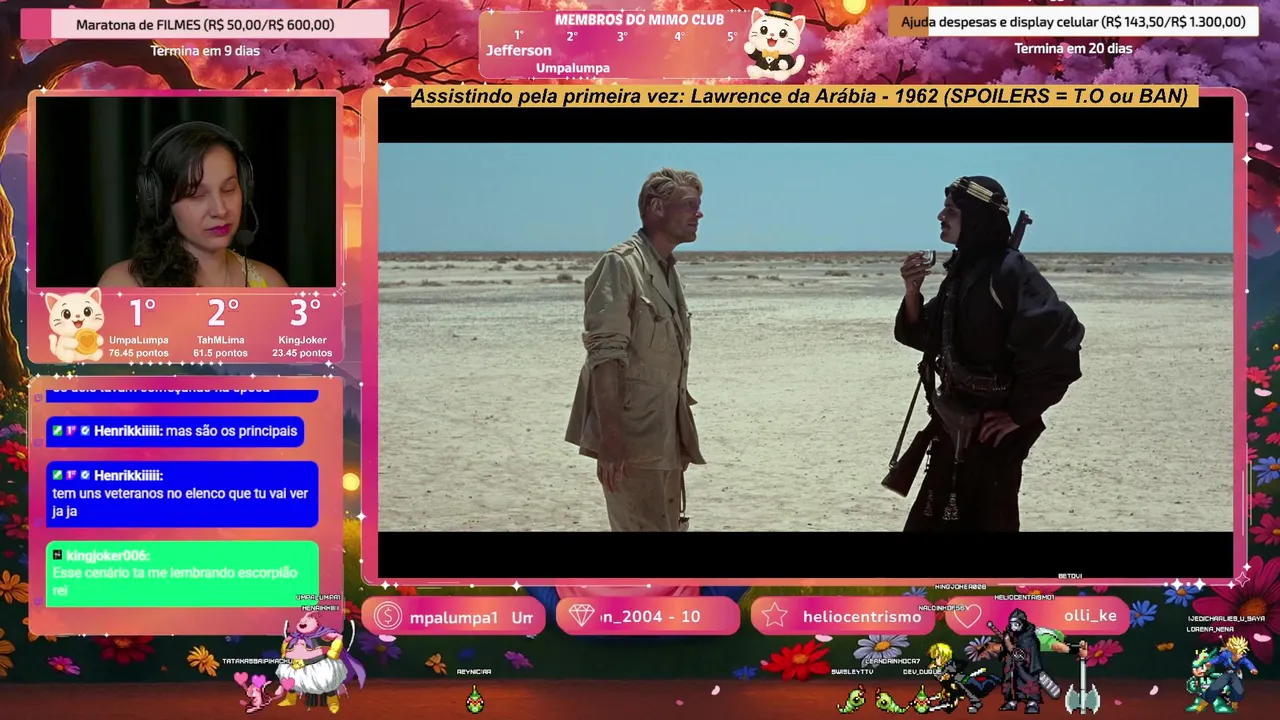This screenshot has width=1280, height=720.
Task: Click chat message 'tem uns veteranos no elenco'
Action: click(182, 494)
